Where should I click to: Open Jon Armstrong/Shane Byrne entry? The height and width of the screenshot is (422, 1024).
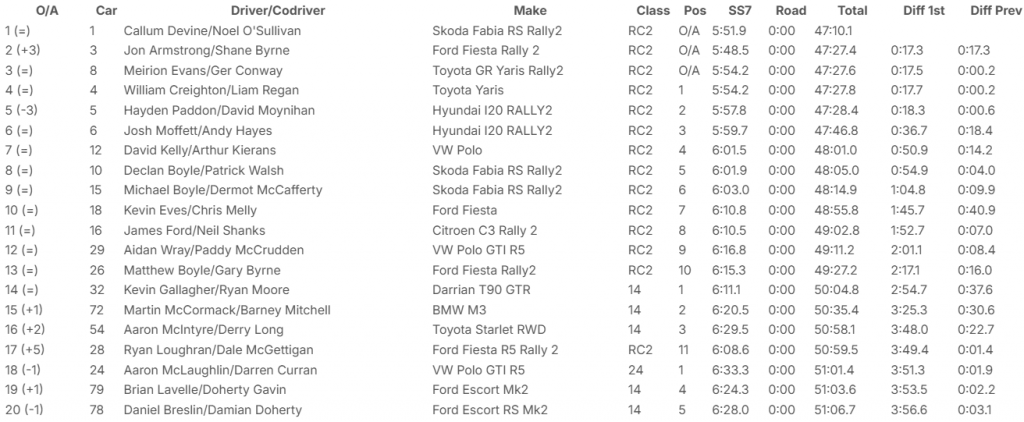(208, 50)
